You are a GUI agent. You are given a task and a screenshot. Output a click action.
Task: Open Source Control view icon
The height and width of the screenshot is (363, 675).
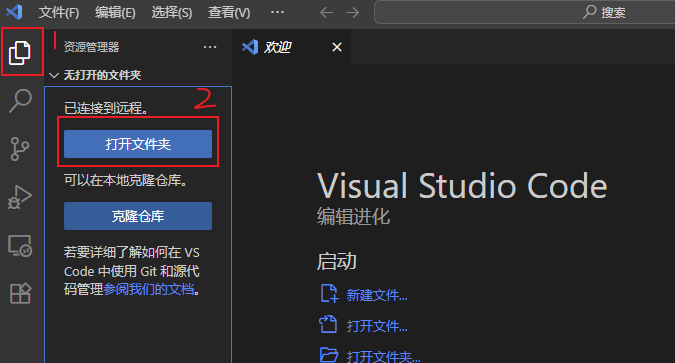[20, 149]
